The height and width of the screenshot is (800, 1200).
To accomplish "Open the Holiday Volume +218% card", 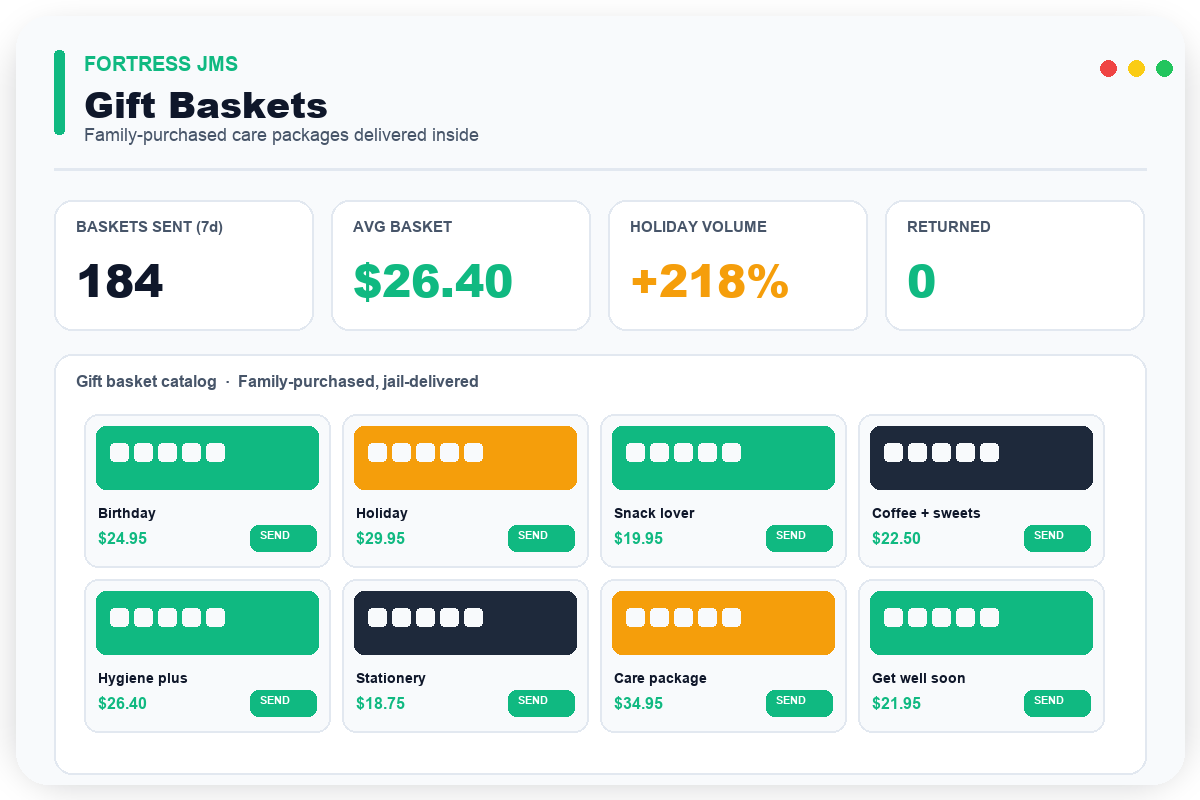I will point(738,265).
